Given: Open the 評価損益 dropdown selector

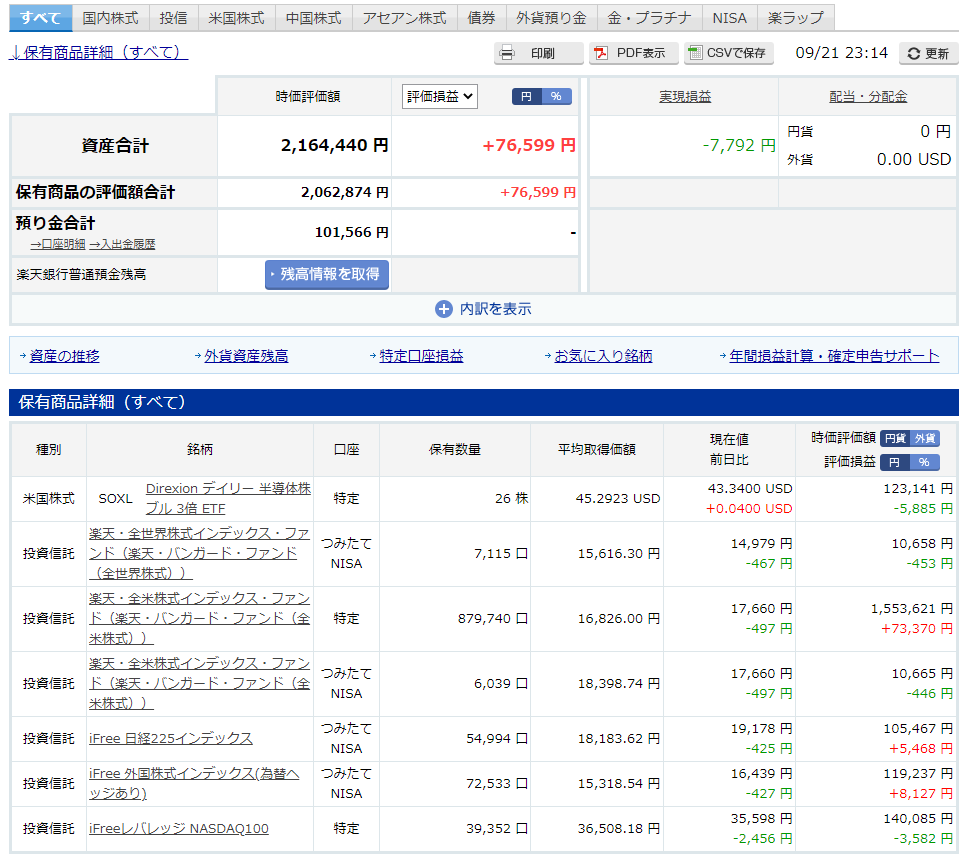Looking at the screenshot, I should 440,96.
